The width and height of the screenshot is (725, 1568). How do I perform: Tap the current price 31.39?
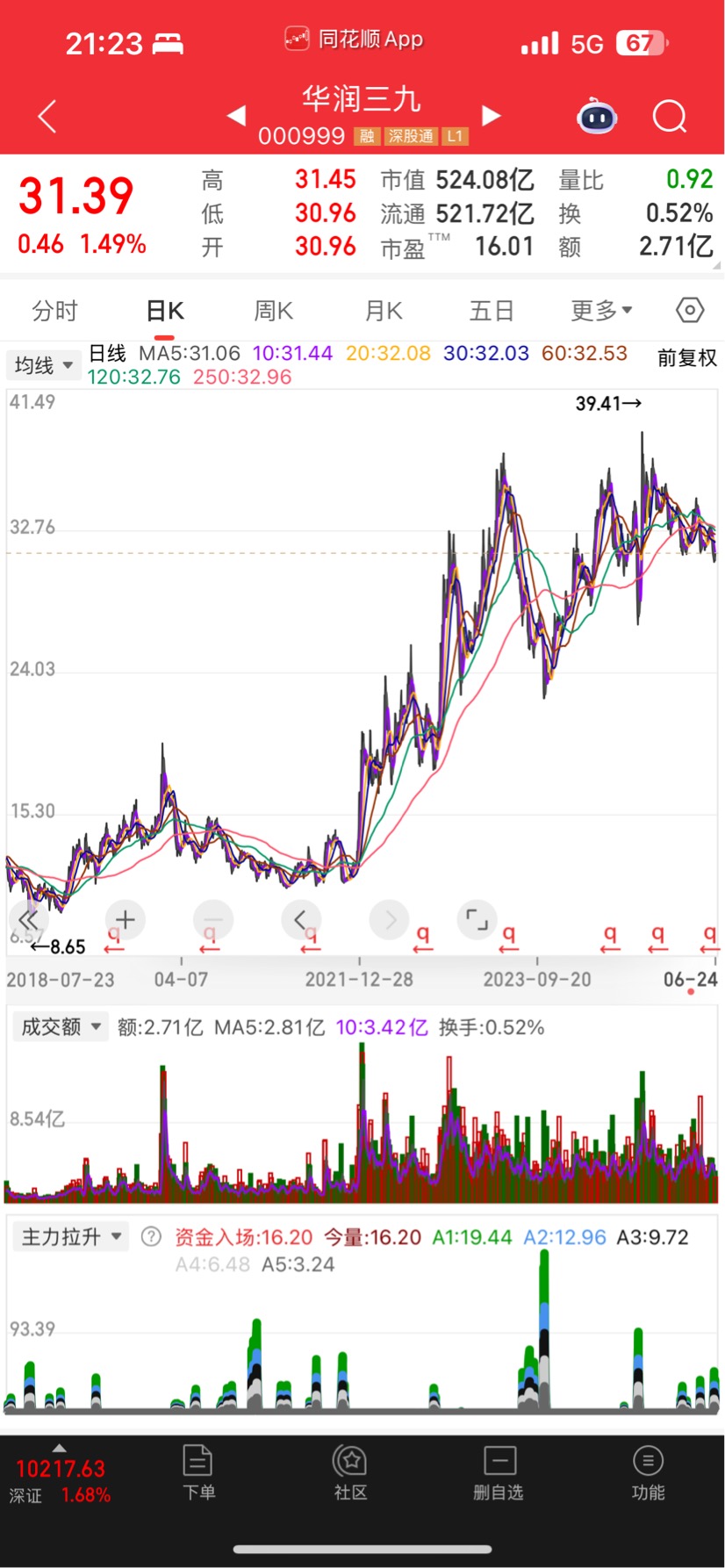(x=76, y=195)
